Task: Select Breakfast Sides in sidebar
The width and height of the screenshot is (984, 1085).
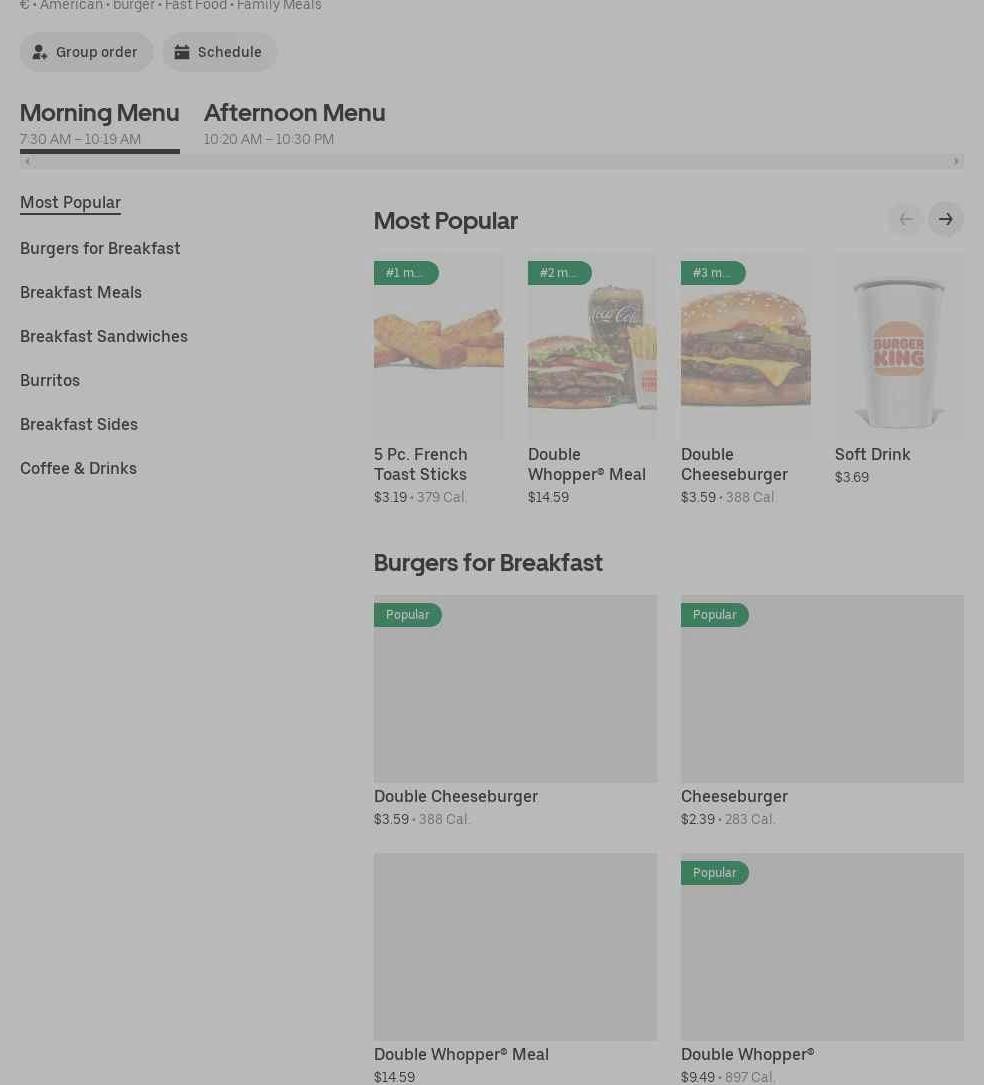Action: [79, 424]
